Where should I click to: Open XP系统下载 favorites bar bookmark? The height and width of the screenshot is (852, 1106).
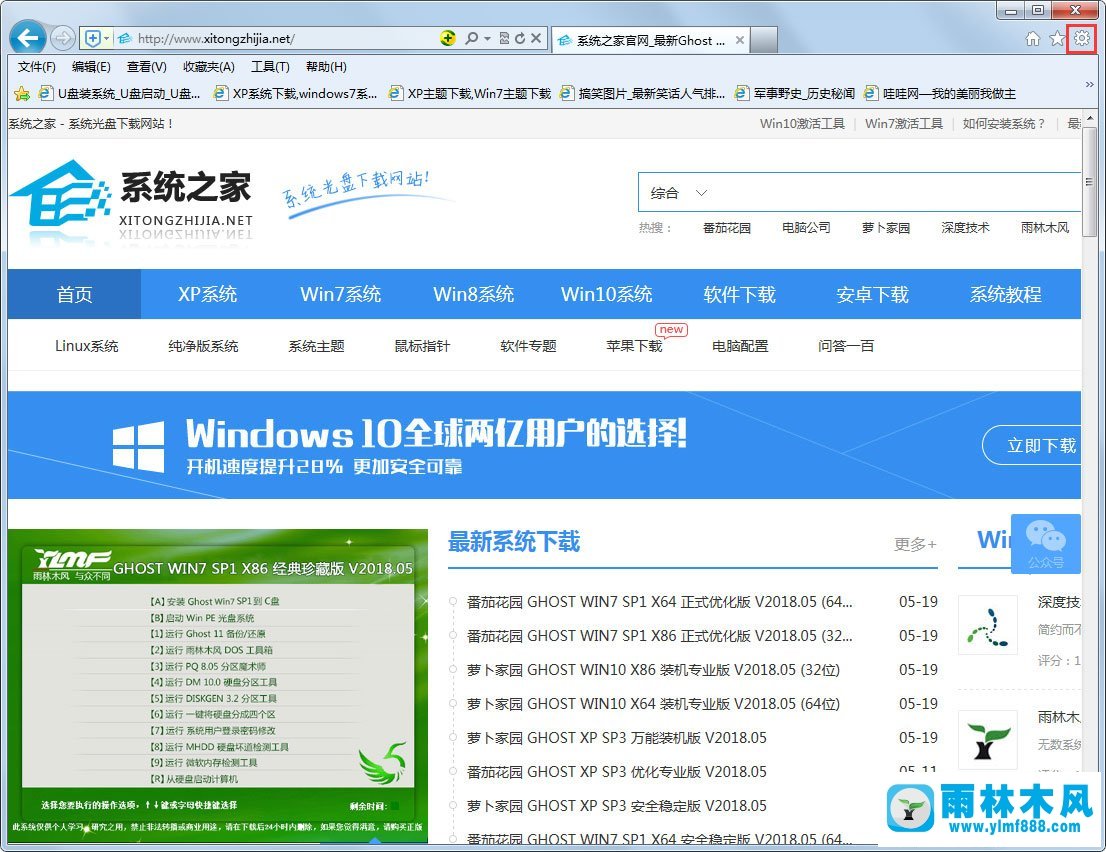[x=295, y=93]
